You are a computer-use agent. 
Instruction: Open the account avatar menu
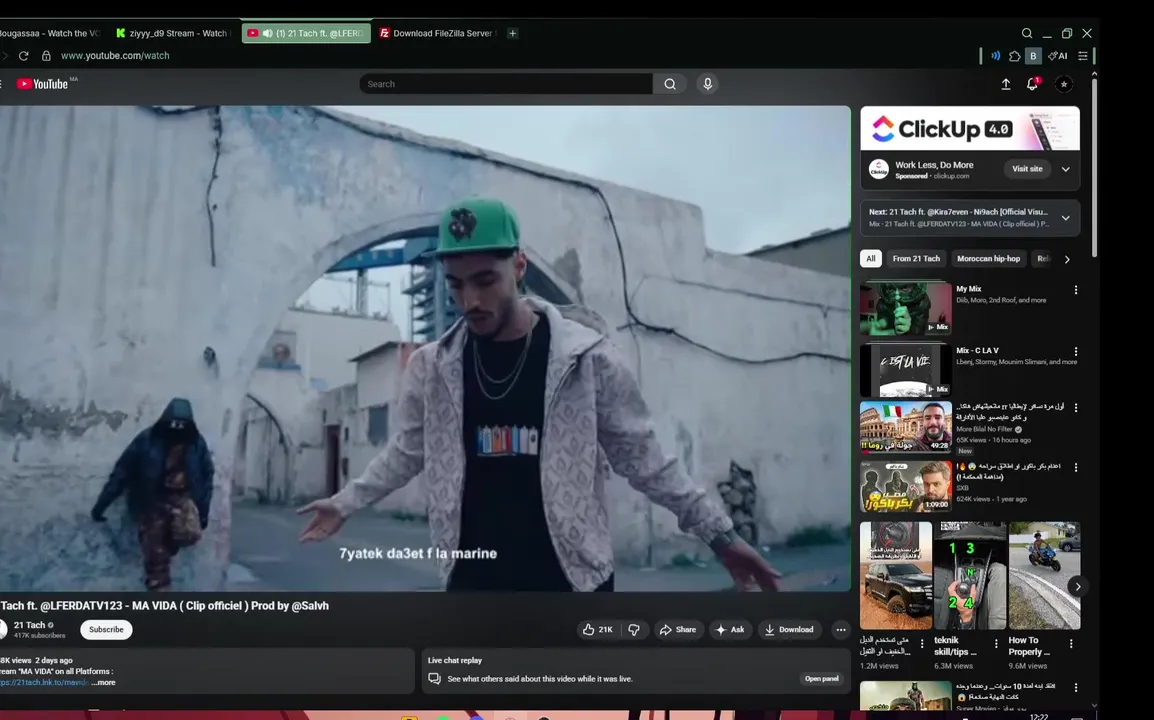tap(1063, 85)
